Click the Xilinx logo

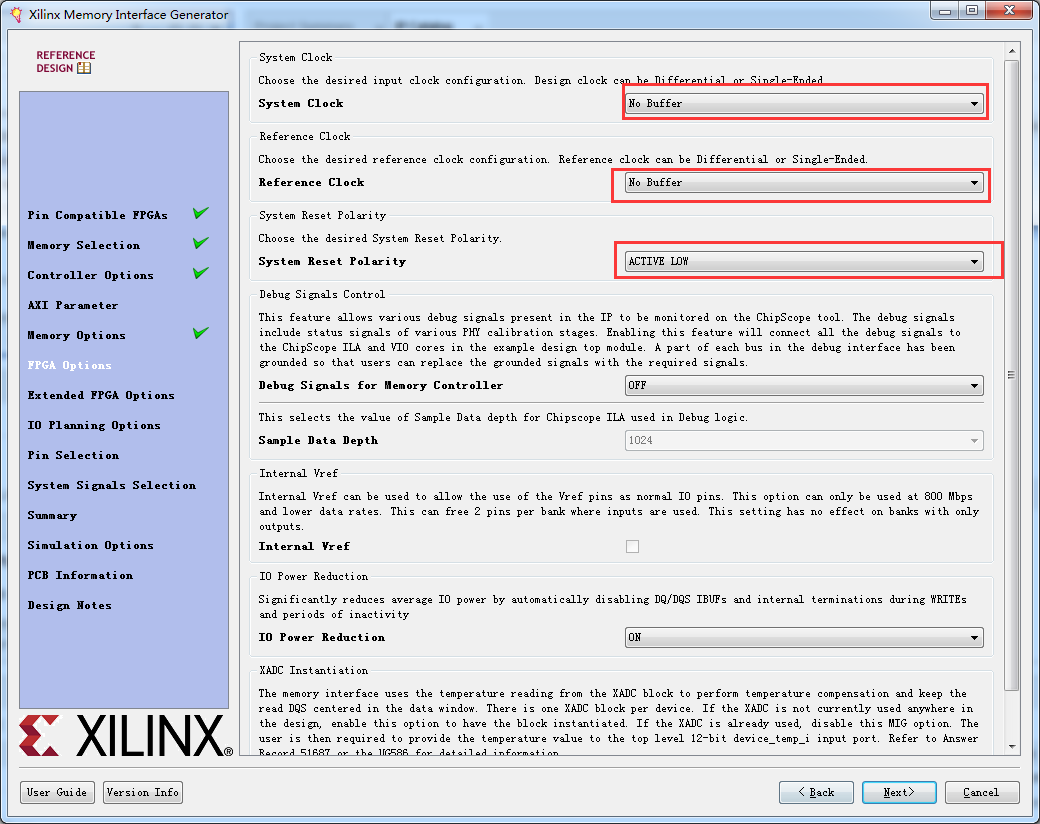[x=126, y=736]
